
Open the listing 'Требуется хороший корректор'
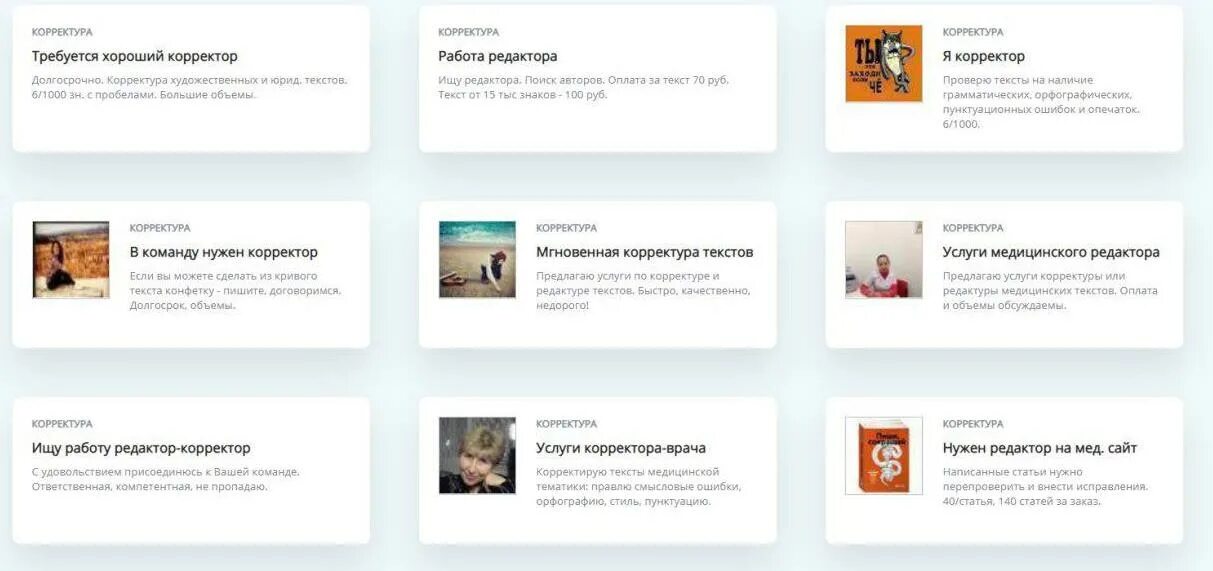pyautogui.click(x=135, y=56)
